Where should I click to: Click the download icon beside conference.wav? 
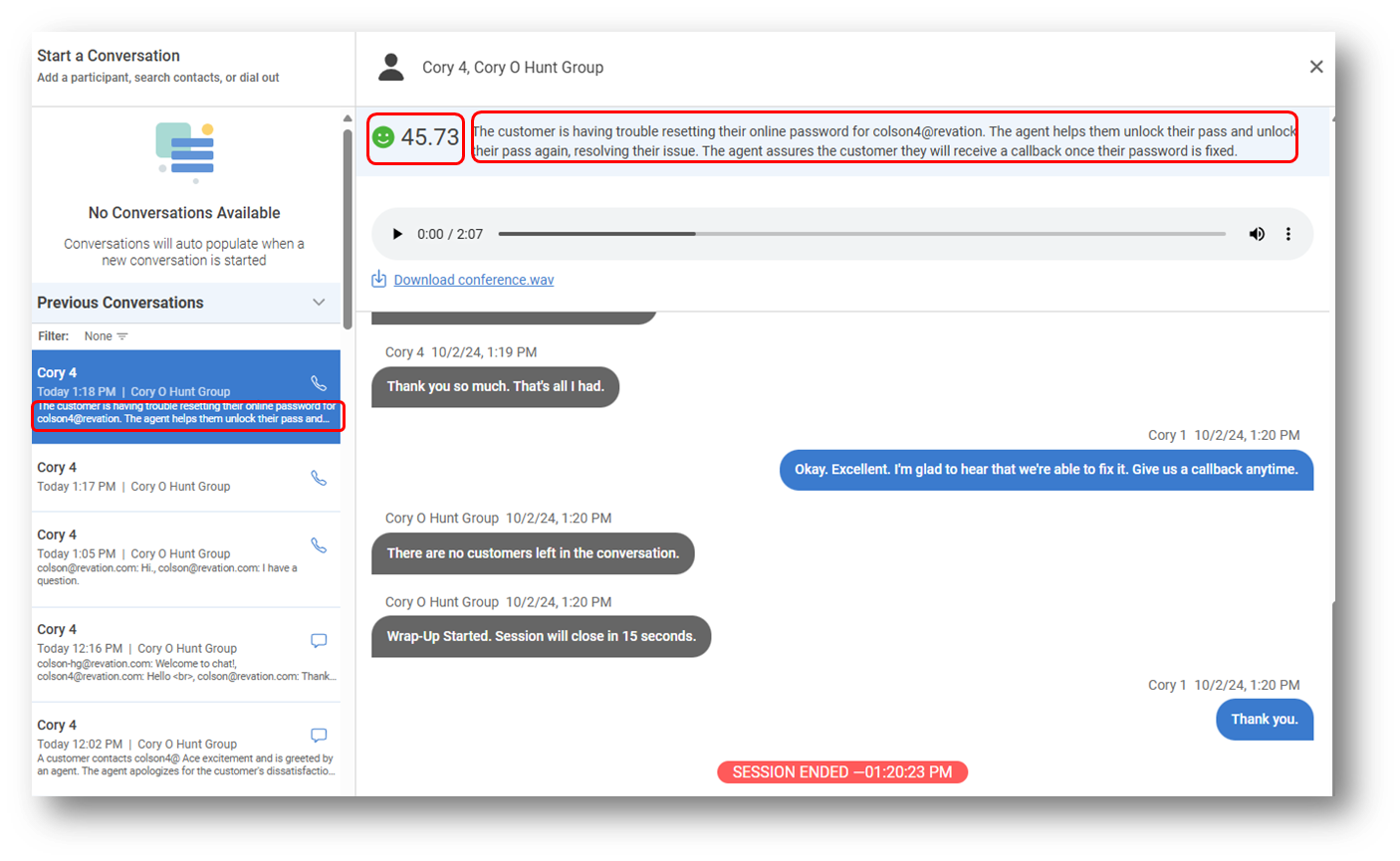point(378,279)
